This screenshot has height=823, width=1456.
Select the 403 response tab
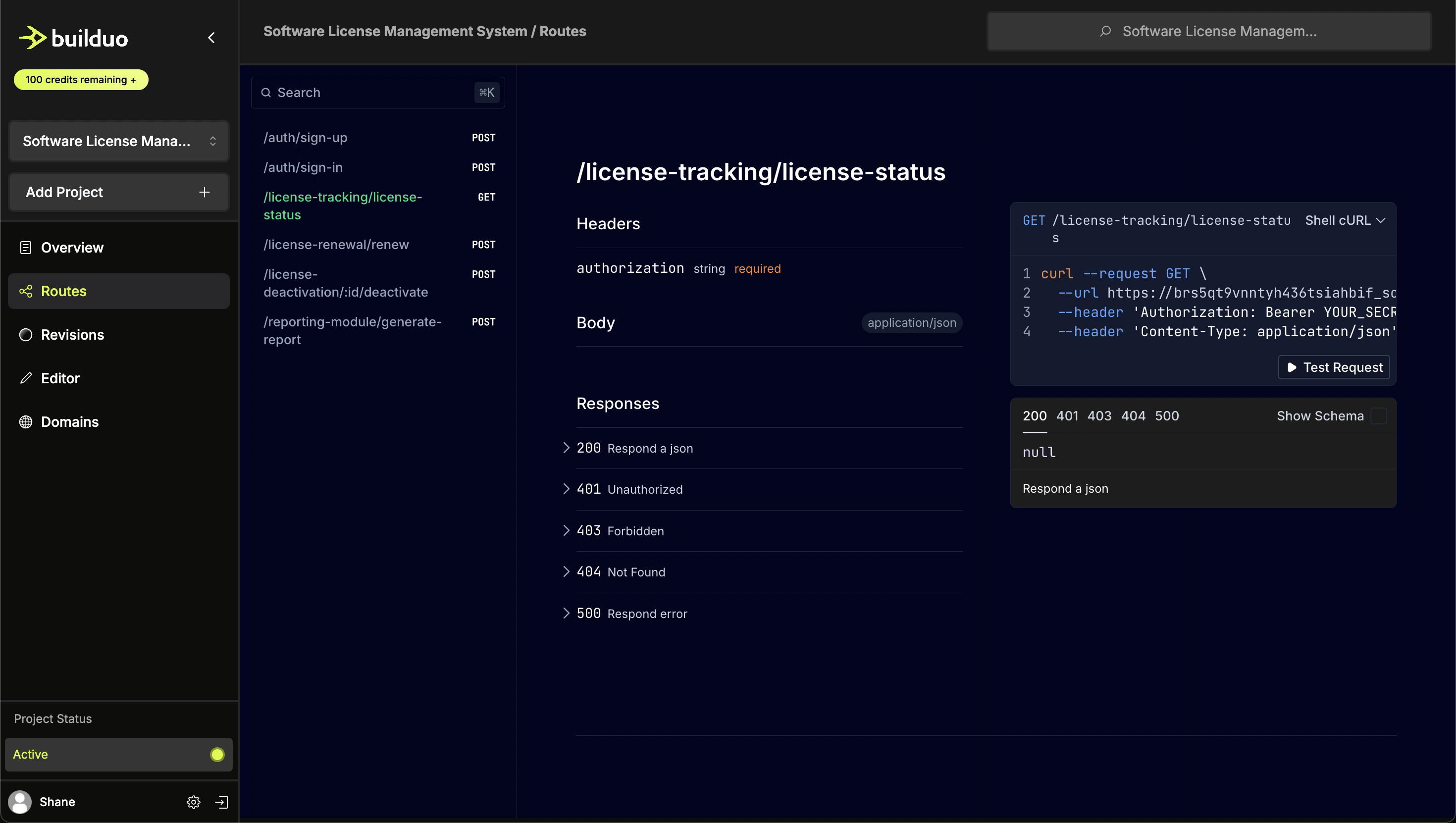point(1099,416)
